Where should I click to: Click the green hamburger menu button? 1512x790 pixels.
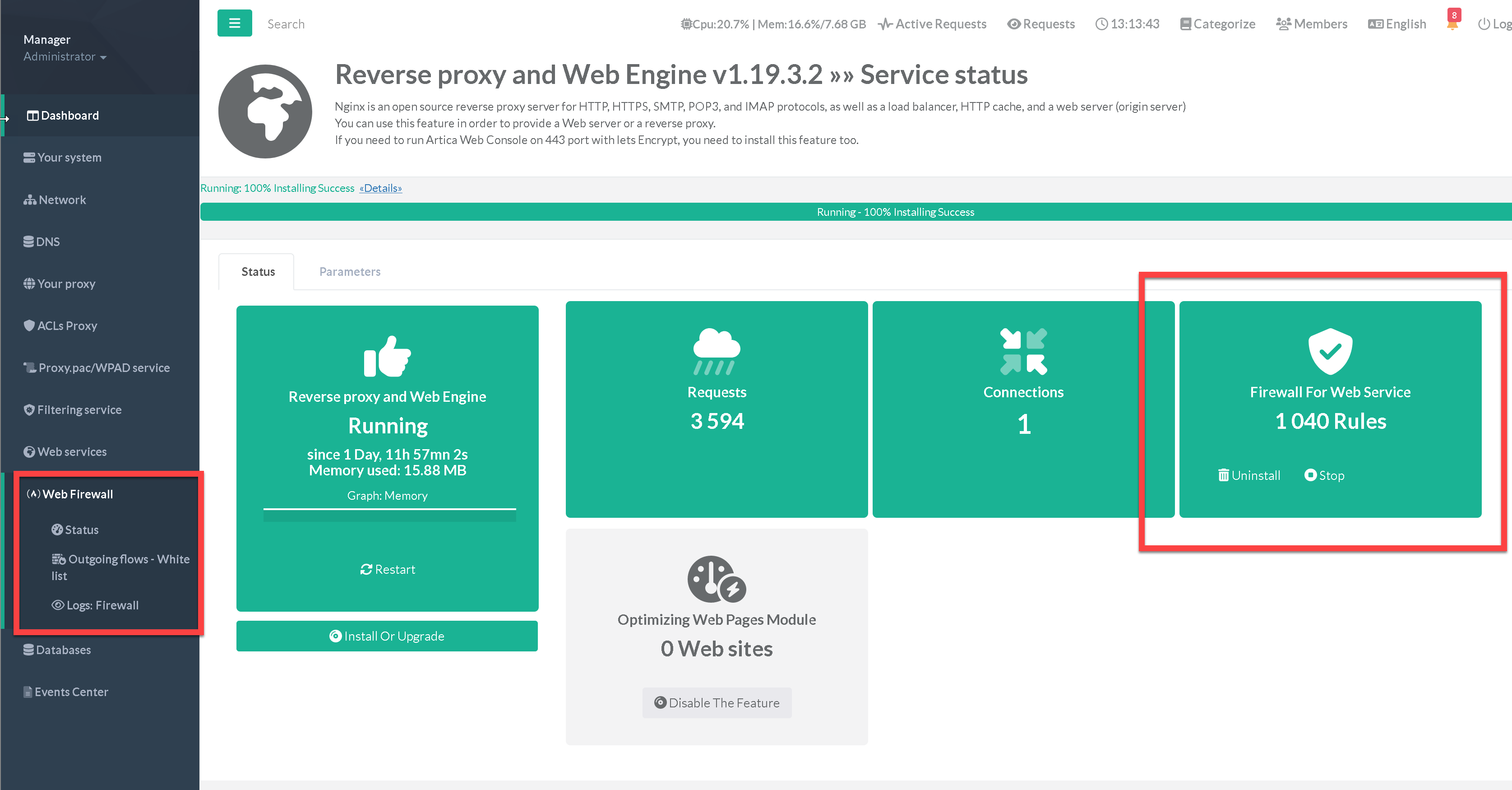(x=234, y=23)
